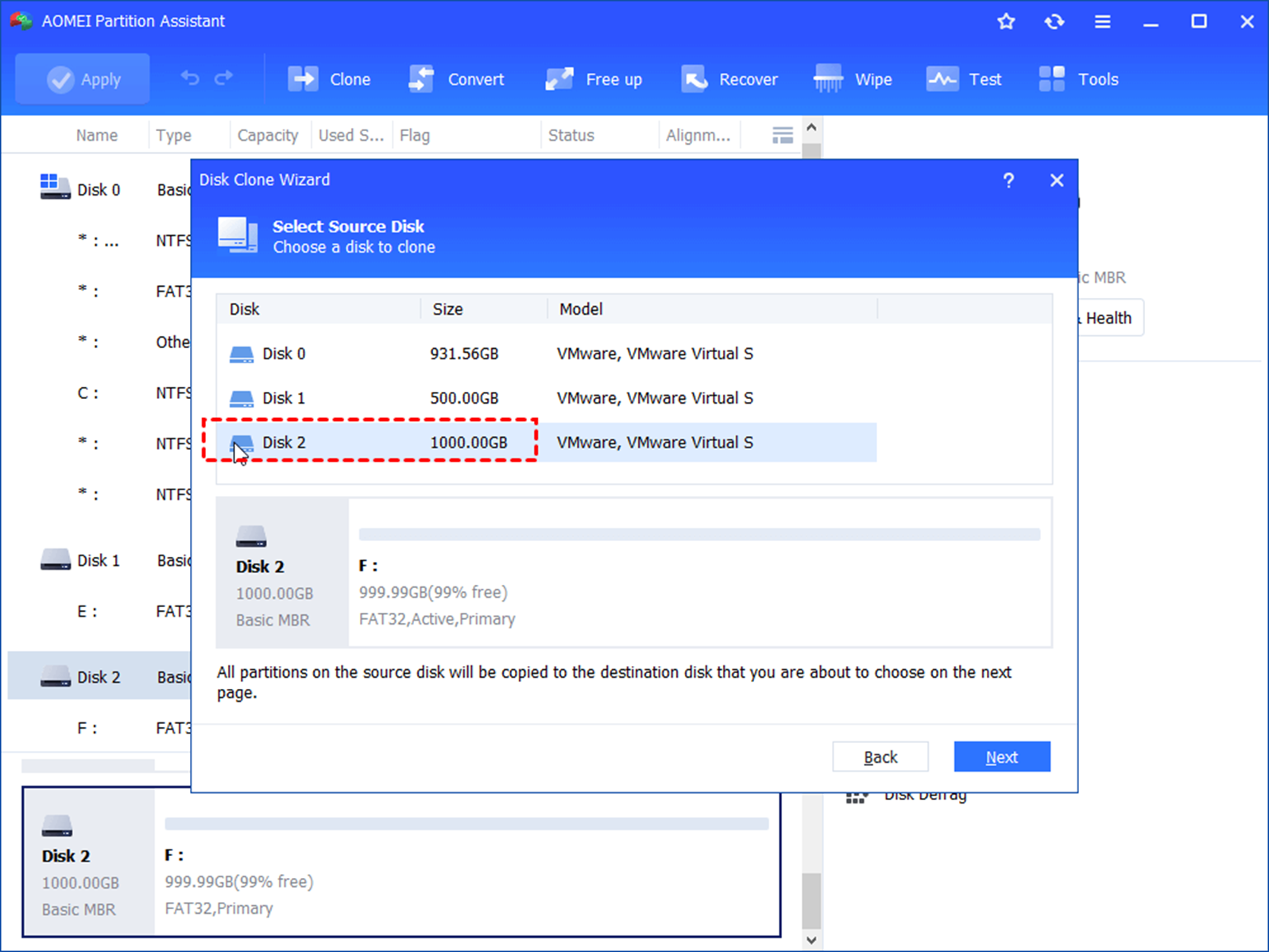
Task: Open the column view options icon
Action: tap(783, 136)
